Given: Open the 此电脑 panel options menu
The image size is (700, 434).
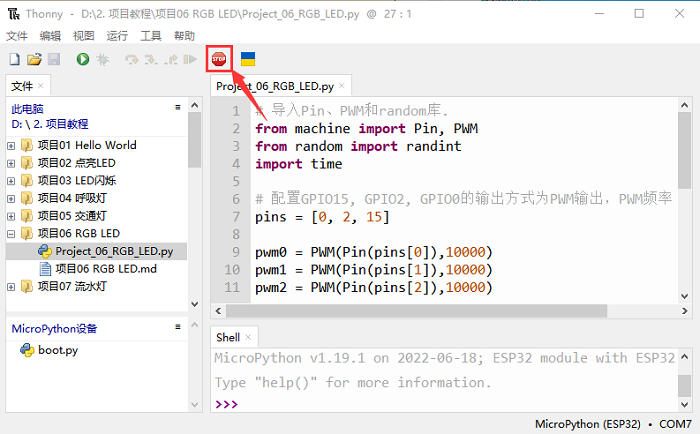Looking at the screenshot, I should (x=177, y=106).
